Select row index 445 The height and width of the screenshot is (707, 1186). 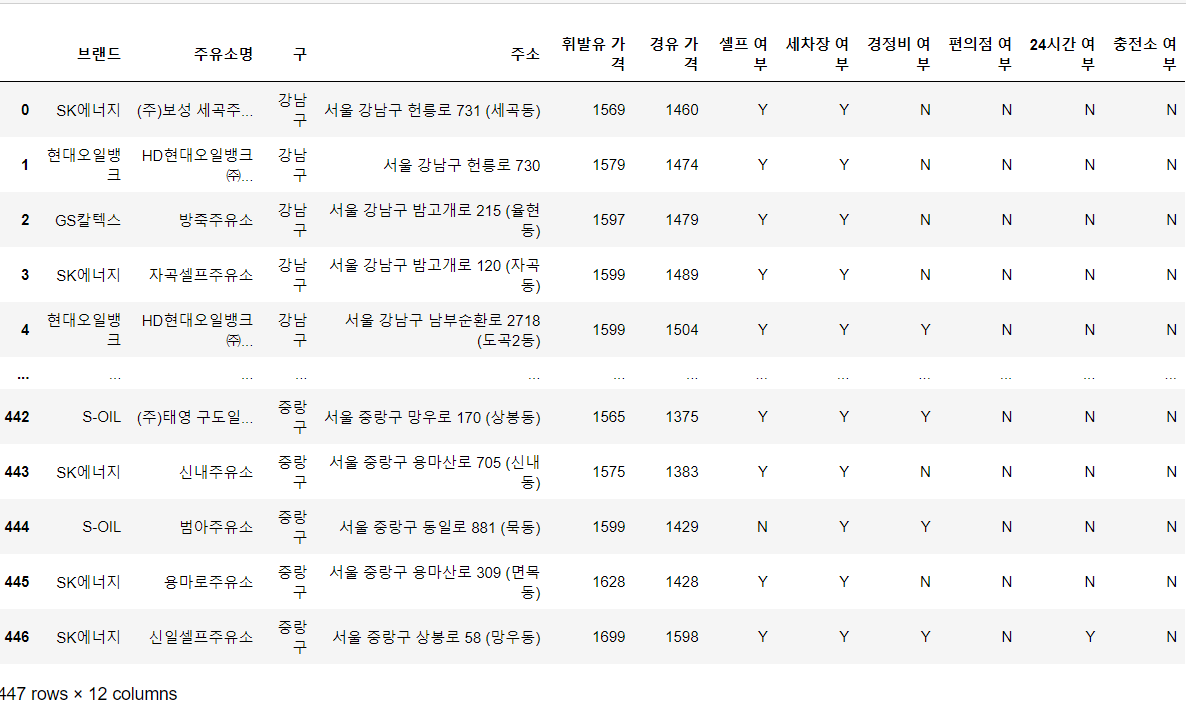click(x=17, y=582)
